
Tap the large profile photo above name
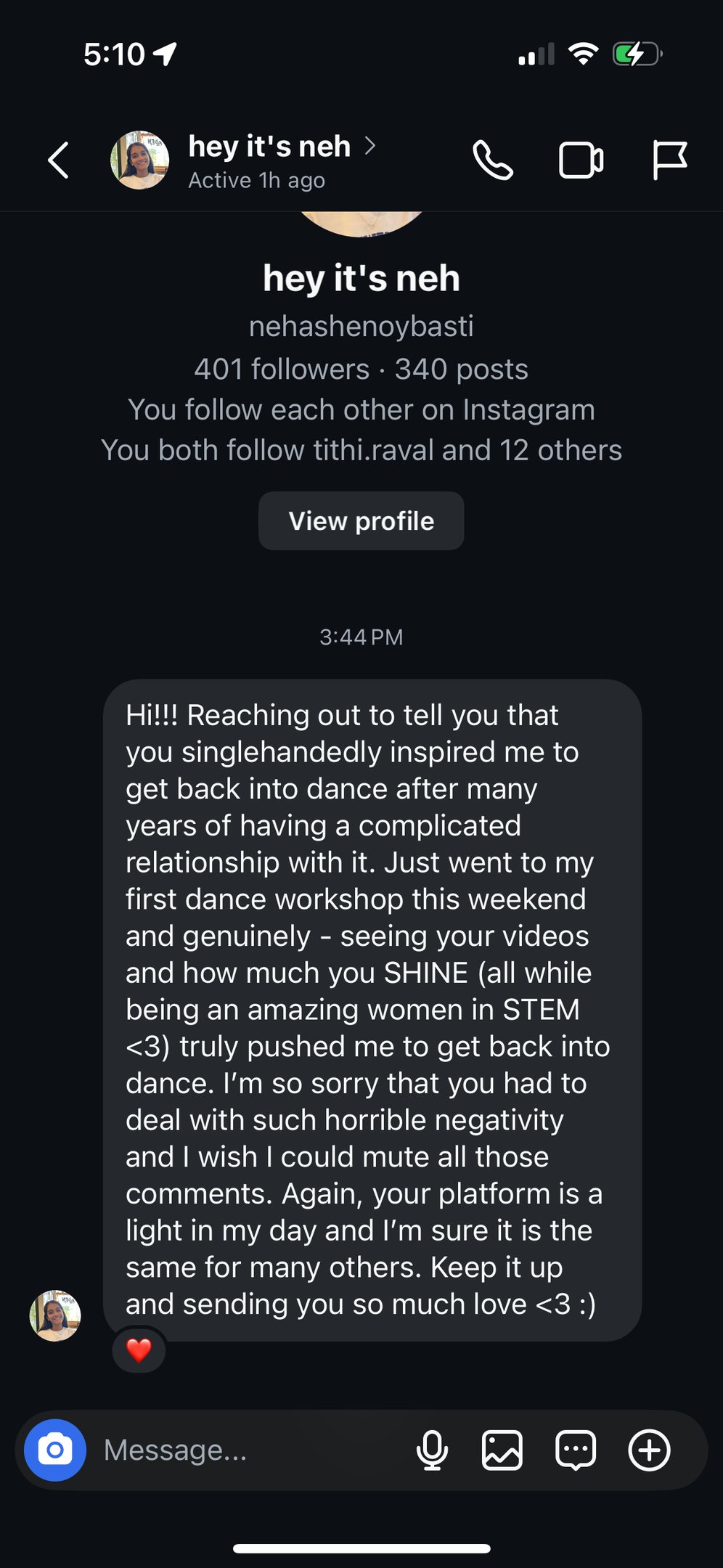[x=361, y=222]
